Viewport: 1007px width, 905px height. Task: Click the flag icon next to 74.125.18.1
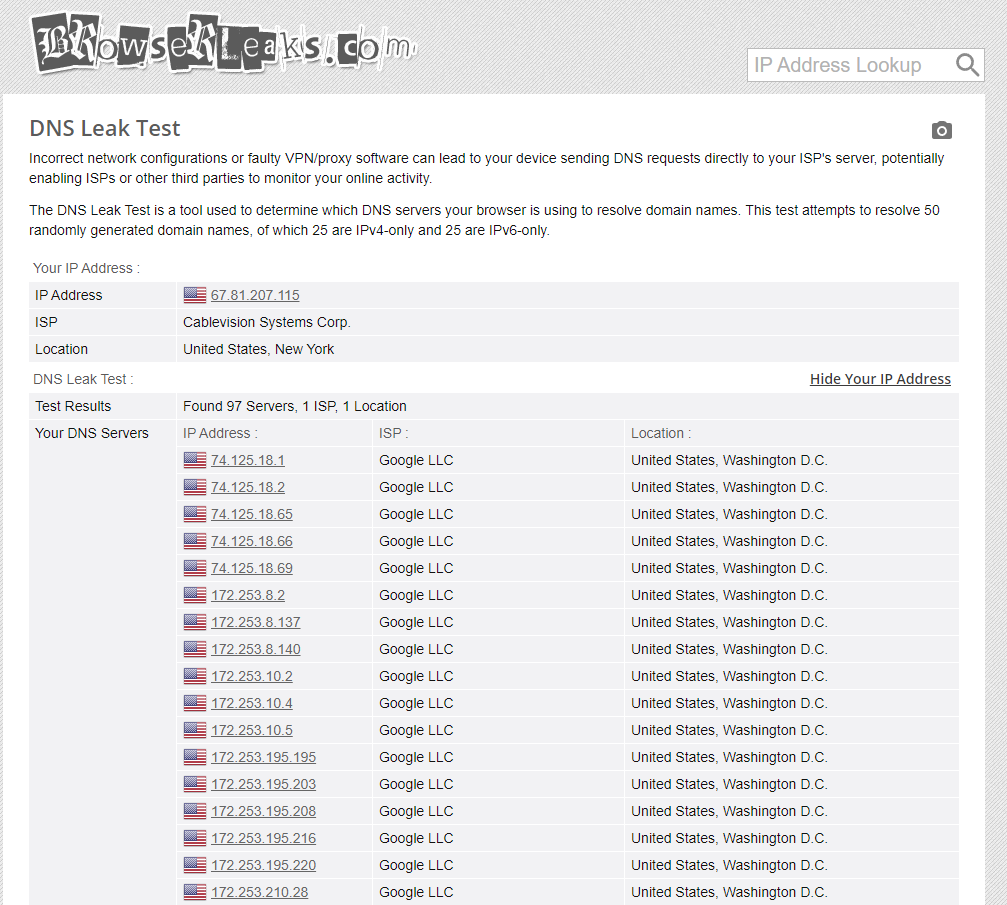coord(195,460)
